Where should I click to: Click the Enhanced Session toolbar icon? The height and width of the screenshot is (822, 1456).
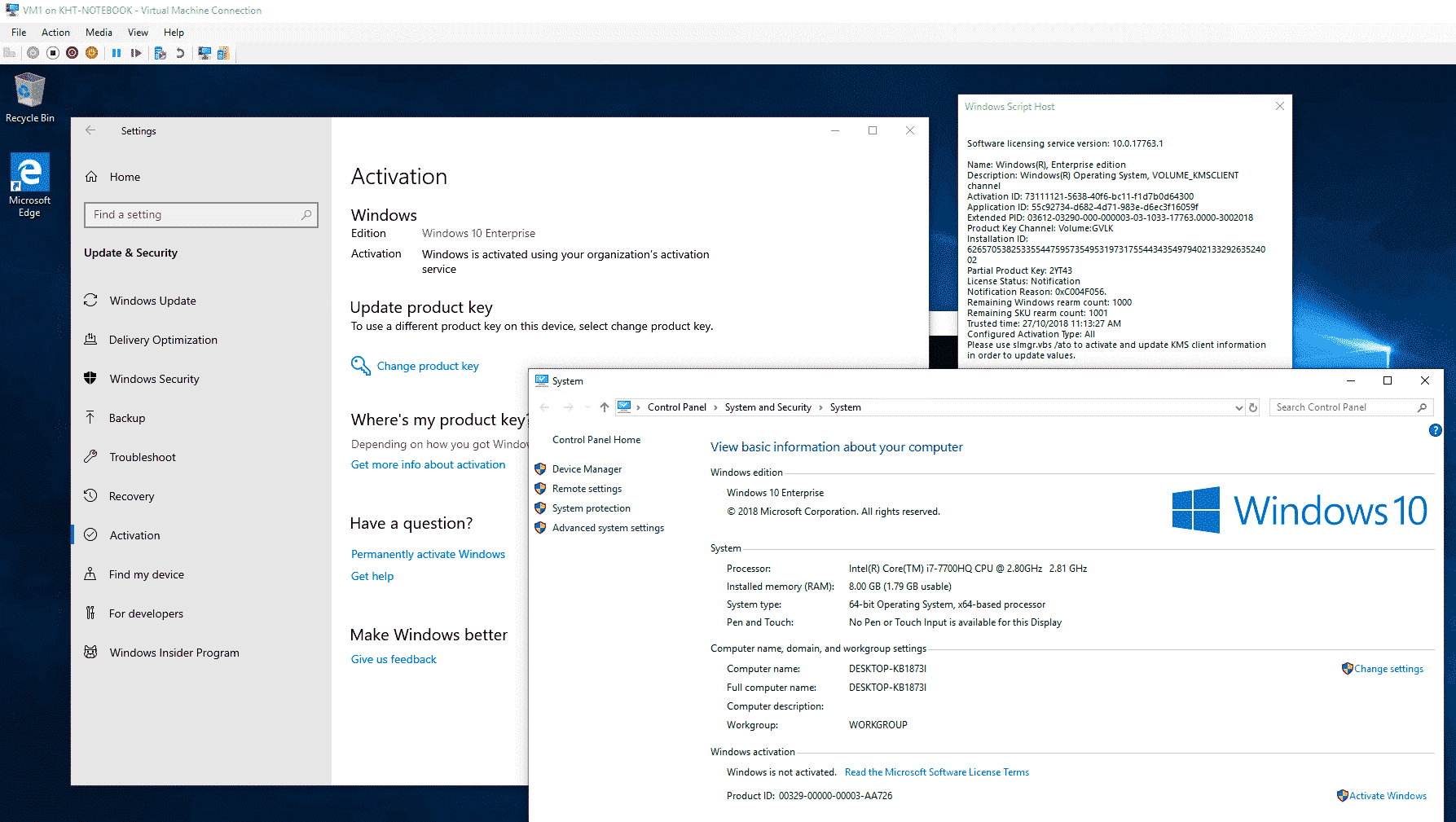pos(205,53)
